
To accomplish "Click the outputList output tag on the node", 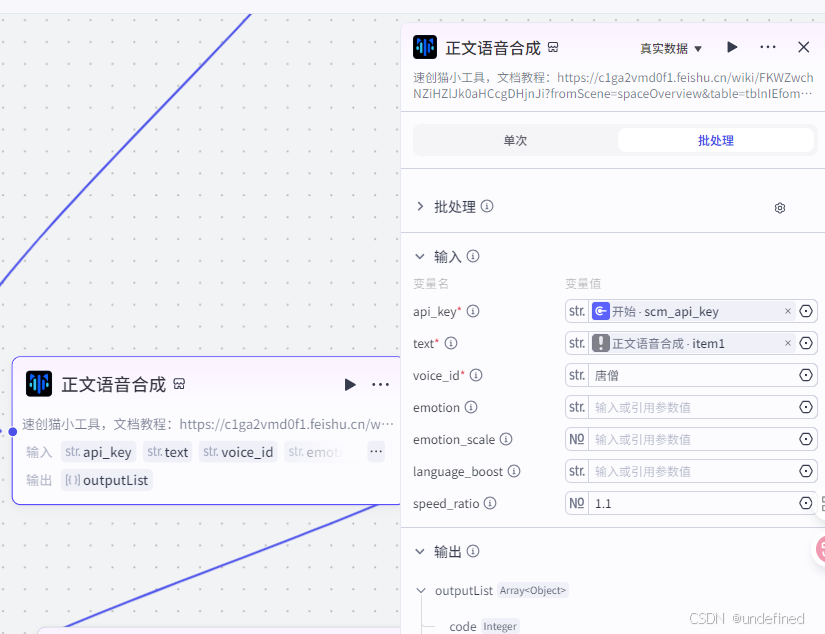I will (x=107, y=480).
